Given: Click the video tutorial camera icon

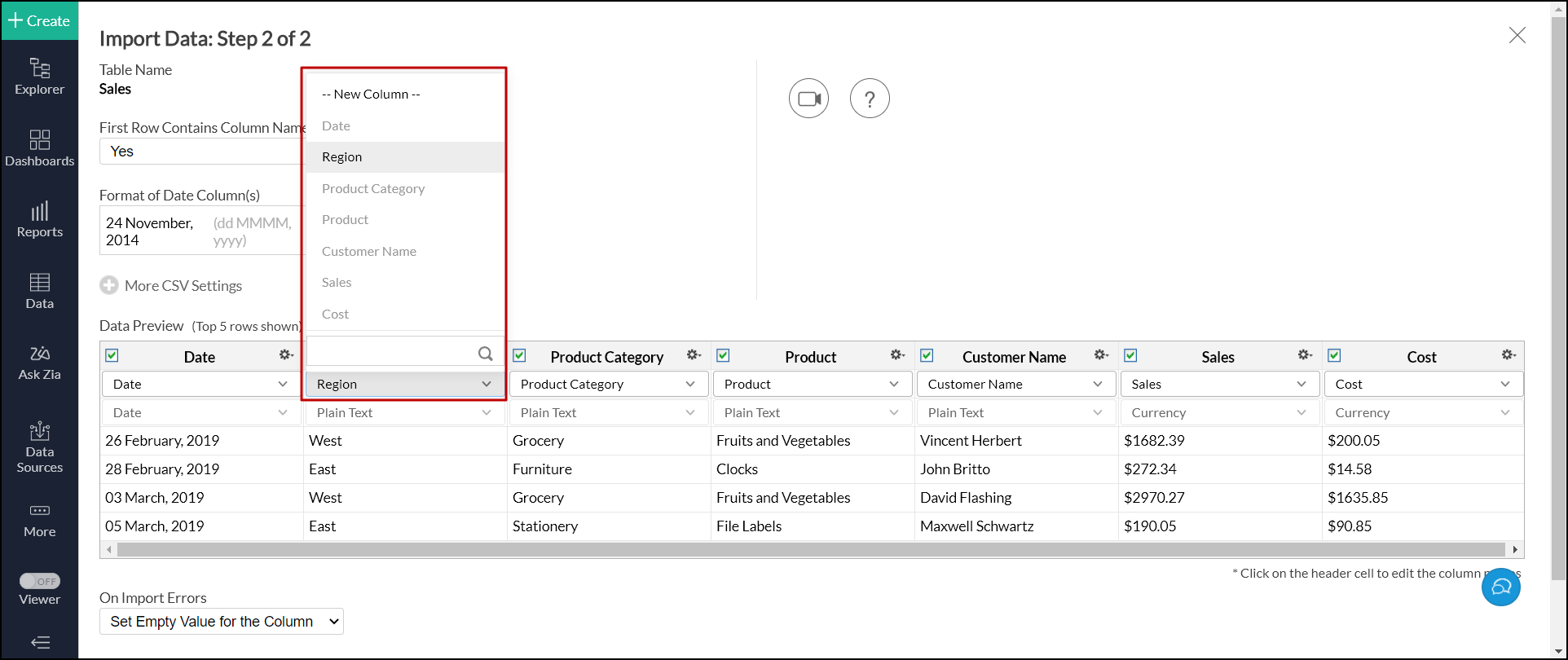Looking at the screenshot, I should tap(808, 99).
